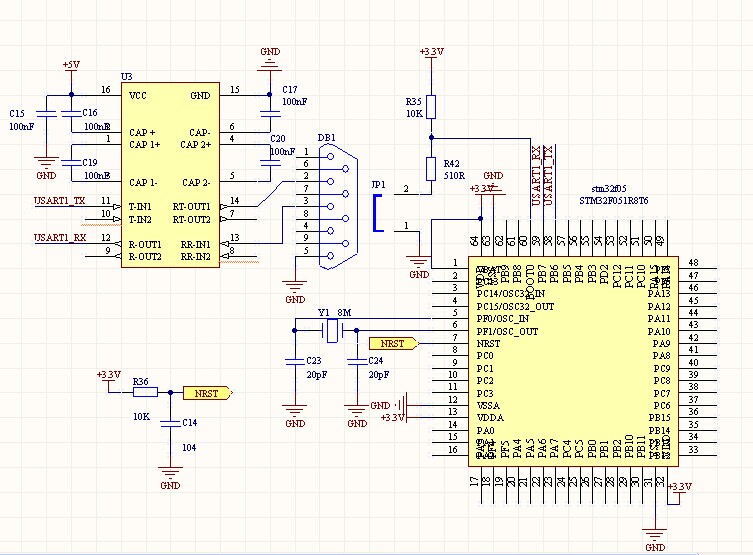This screenshot has height=555, width=753.
Task: Click the PA9 pin label at pin 42
Action: 661,344
